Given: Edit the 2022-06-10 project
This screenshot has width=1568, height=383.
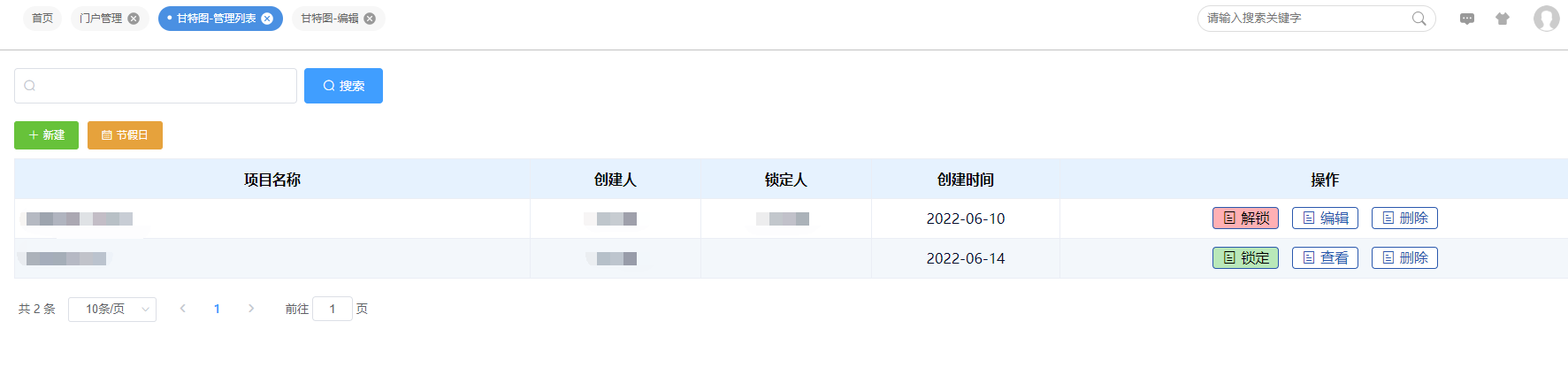Looking at the screenshot, I should click(1325, 218).
